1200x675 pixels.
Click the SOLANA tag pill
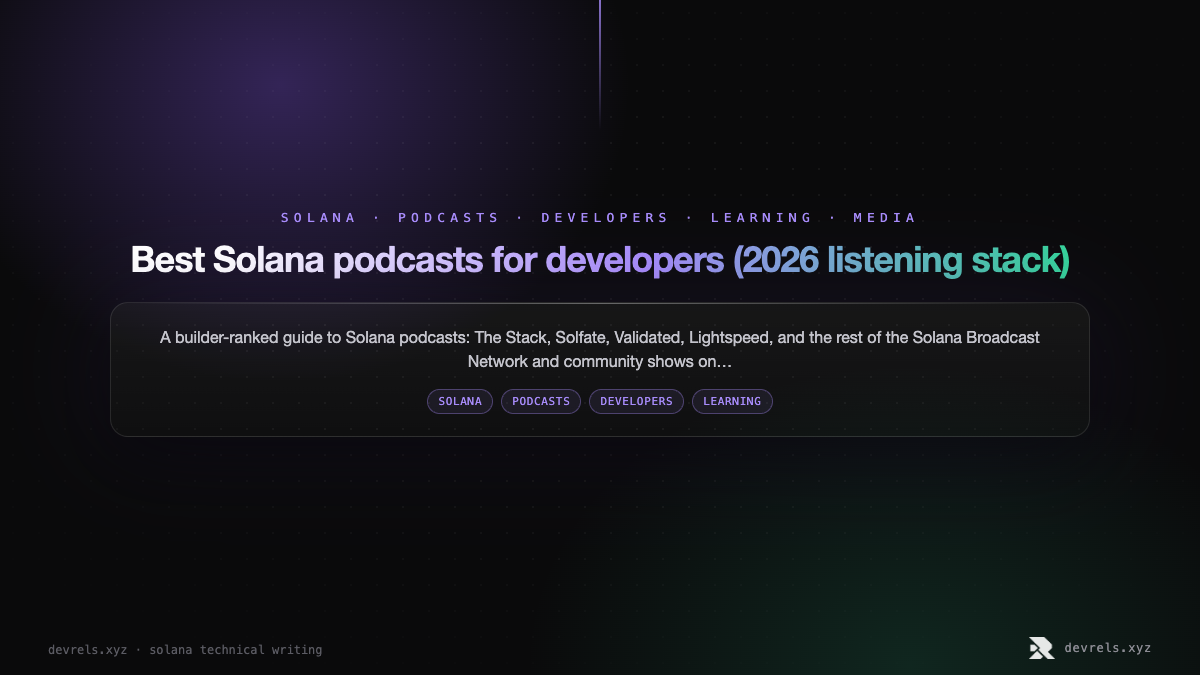[460, 401]
